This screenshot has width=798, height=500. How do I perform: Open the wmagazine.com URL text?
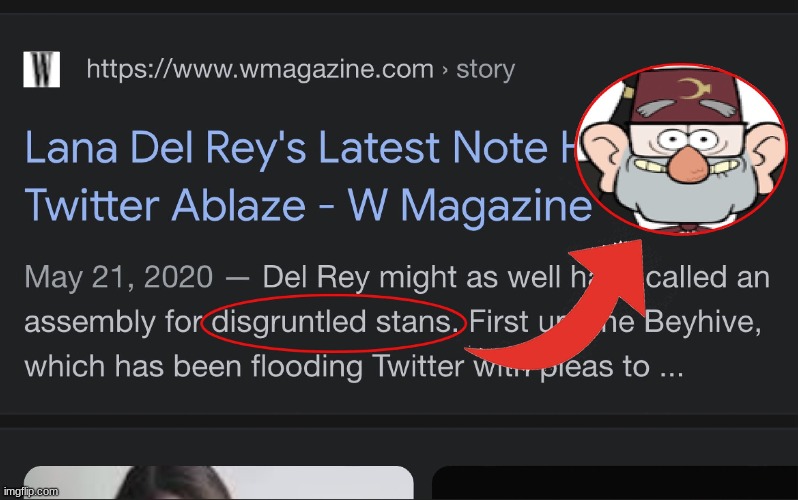coord(260,69)
